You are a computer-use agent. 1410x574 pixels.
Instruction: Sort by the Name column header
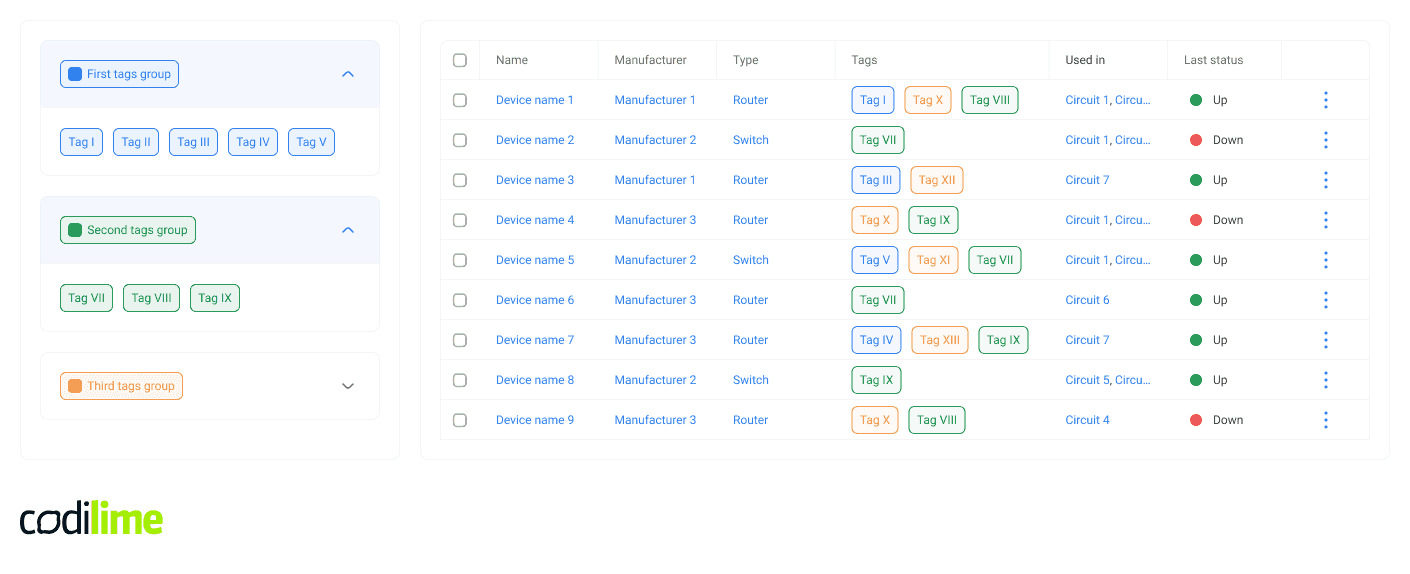(x=512, y=60)
